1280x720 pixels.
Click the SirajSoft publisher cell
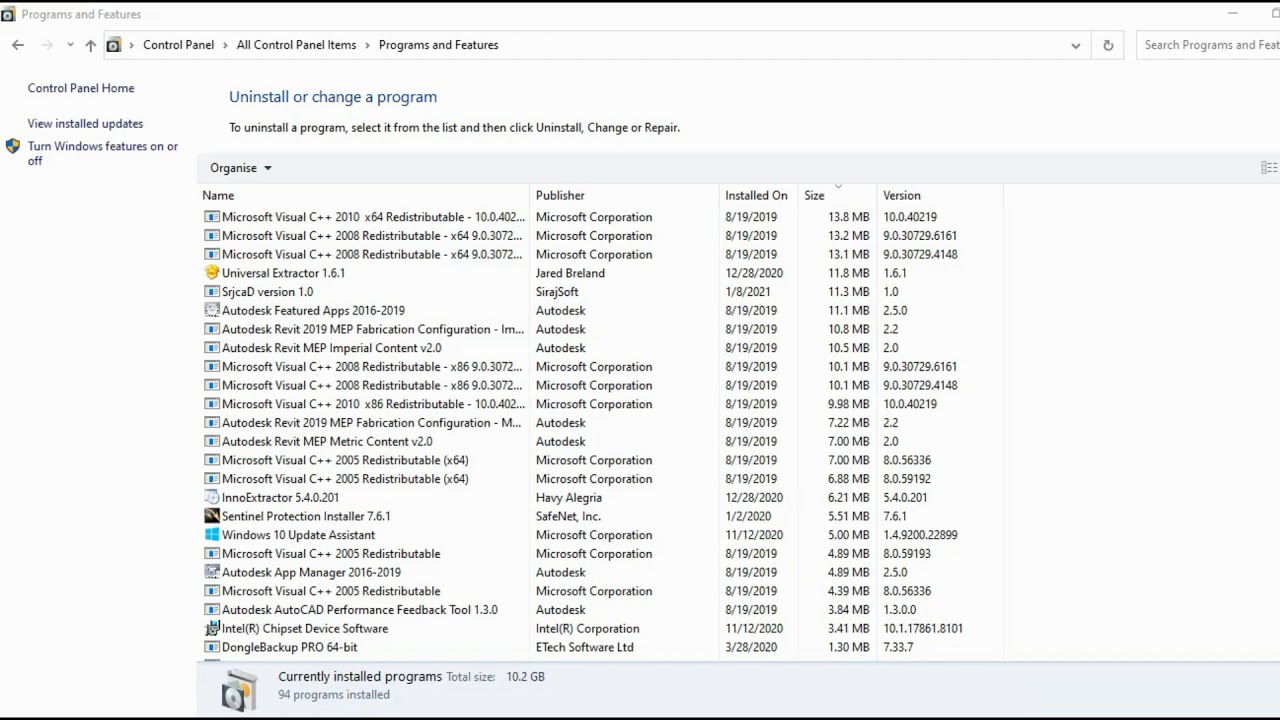557,292
